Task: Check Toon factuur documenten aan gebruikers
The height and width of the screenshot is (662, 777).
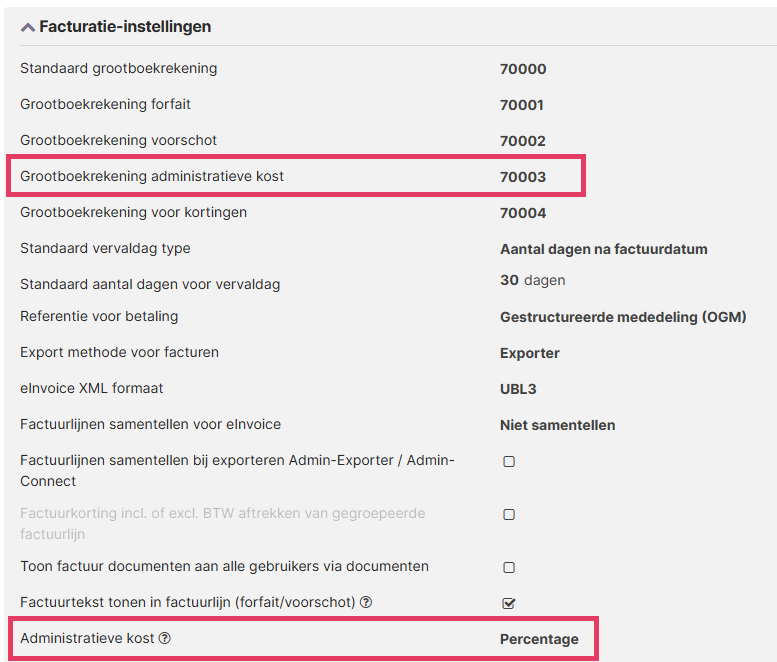Action: [509, 567]
